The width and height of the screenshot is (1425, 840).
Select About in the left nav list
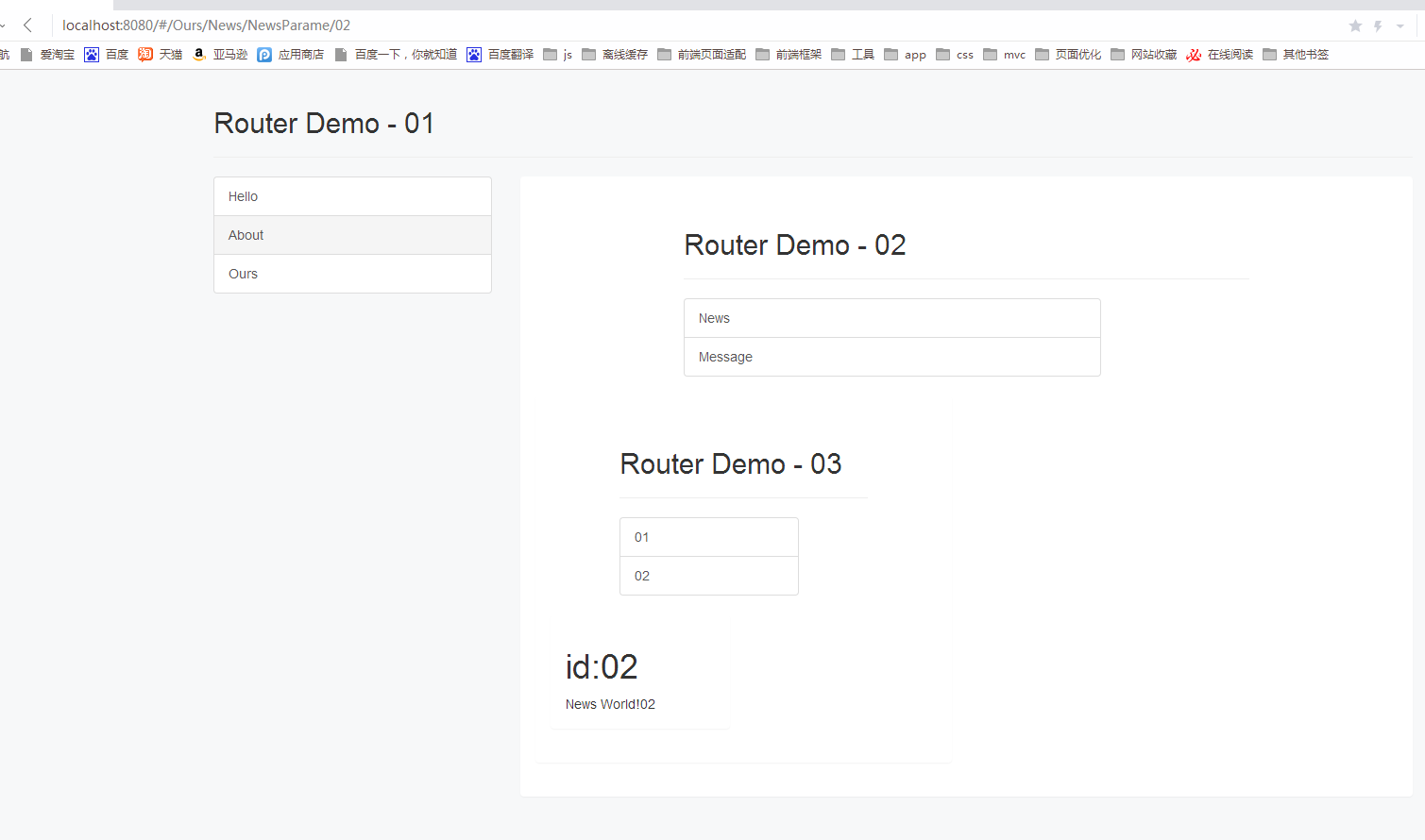pyautogui.click(x=352, y=235)
